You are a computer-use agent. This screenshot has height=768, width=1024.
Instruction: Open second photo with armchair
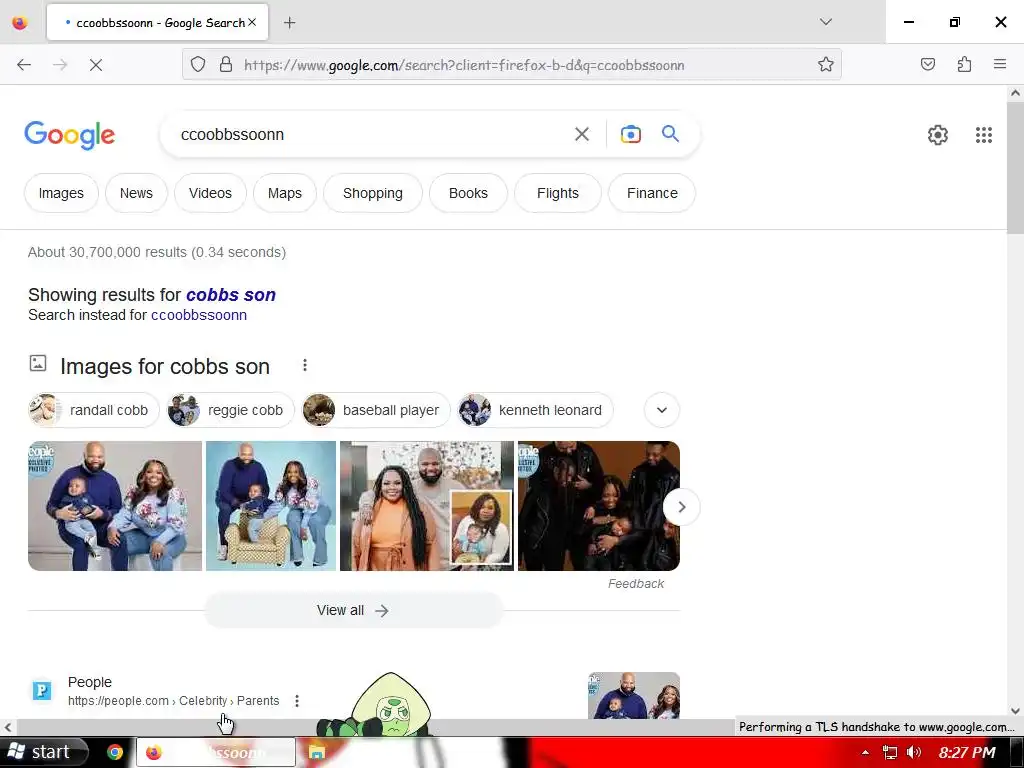point(271,506)
